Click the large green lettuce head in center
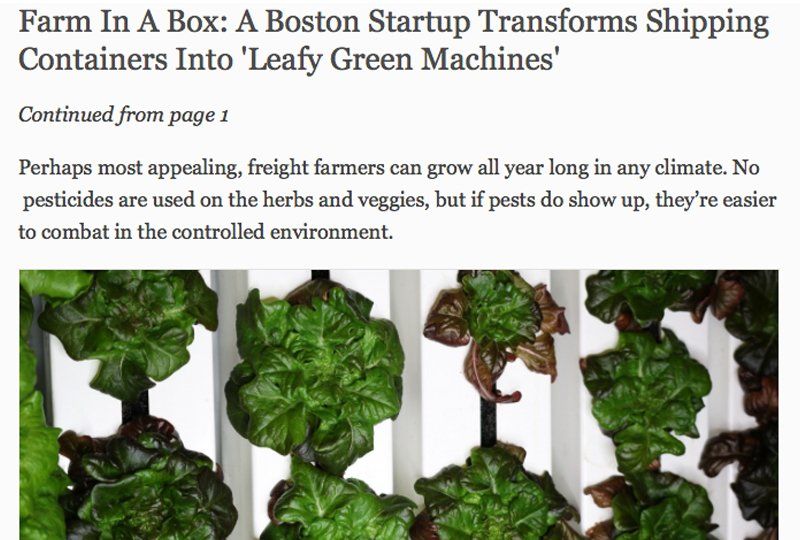Viewport: 800px width, 540px height. 315,374
